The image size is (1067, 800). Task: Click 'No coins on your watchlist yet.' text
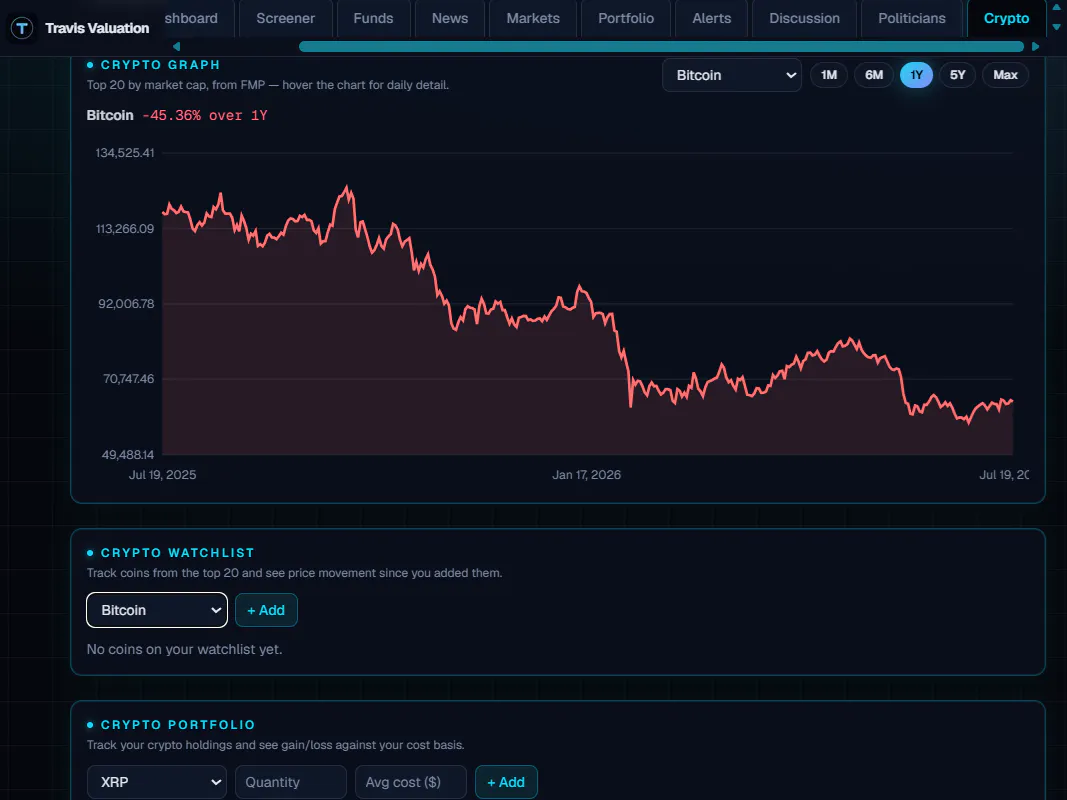(184, 650)
